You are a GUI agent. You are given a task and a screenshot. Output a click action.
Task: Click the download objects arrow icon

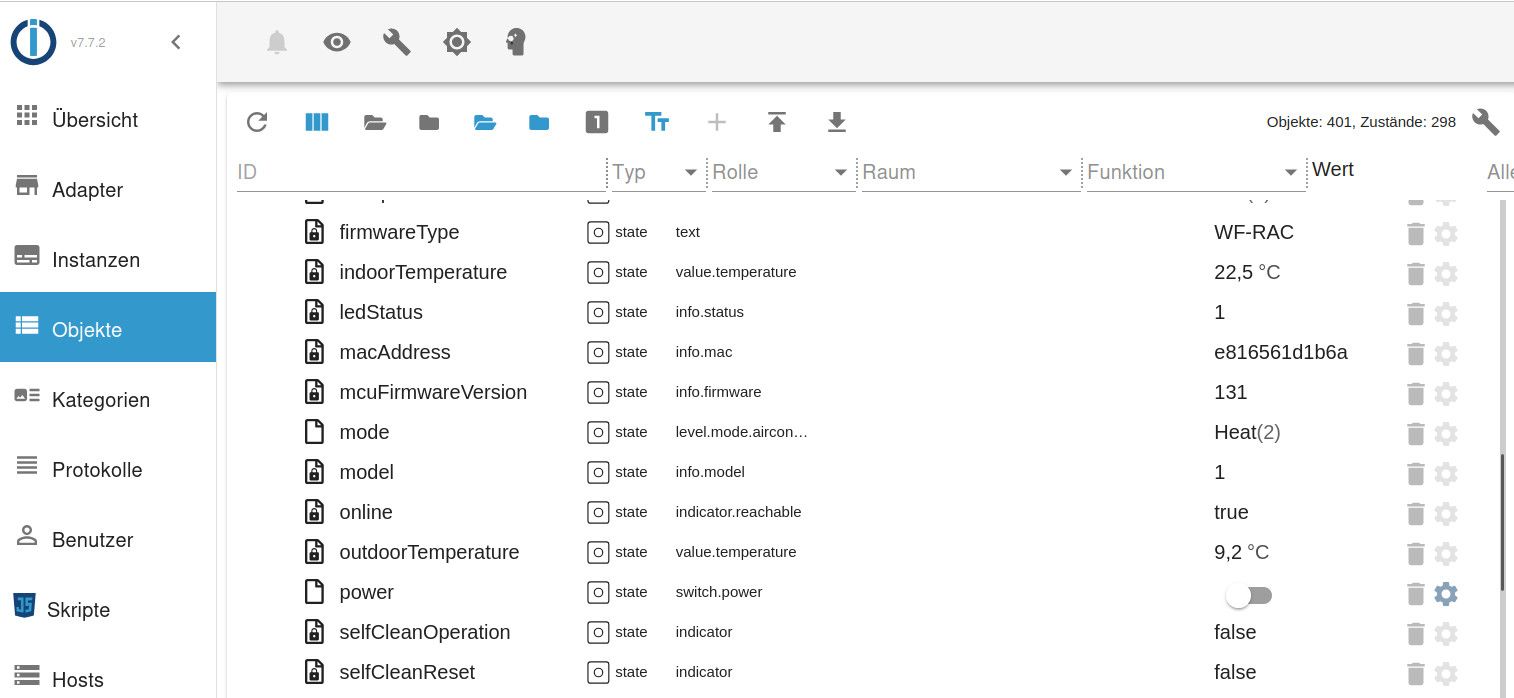(837, 122)
